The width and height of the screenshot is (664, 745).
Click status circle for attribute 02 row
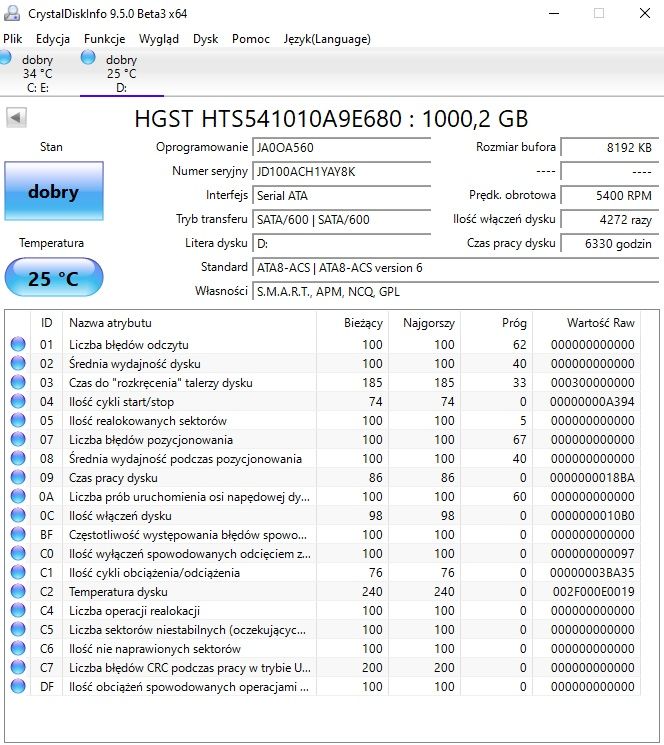click(x=18, y=363)
